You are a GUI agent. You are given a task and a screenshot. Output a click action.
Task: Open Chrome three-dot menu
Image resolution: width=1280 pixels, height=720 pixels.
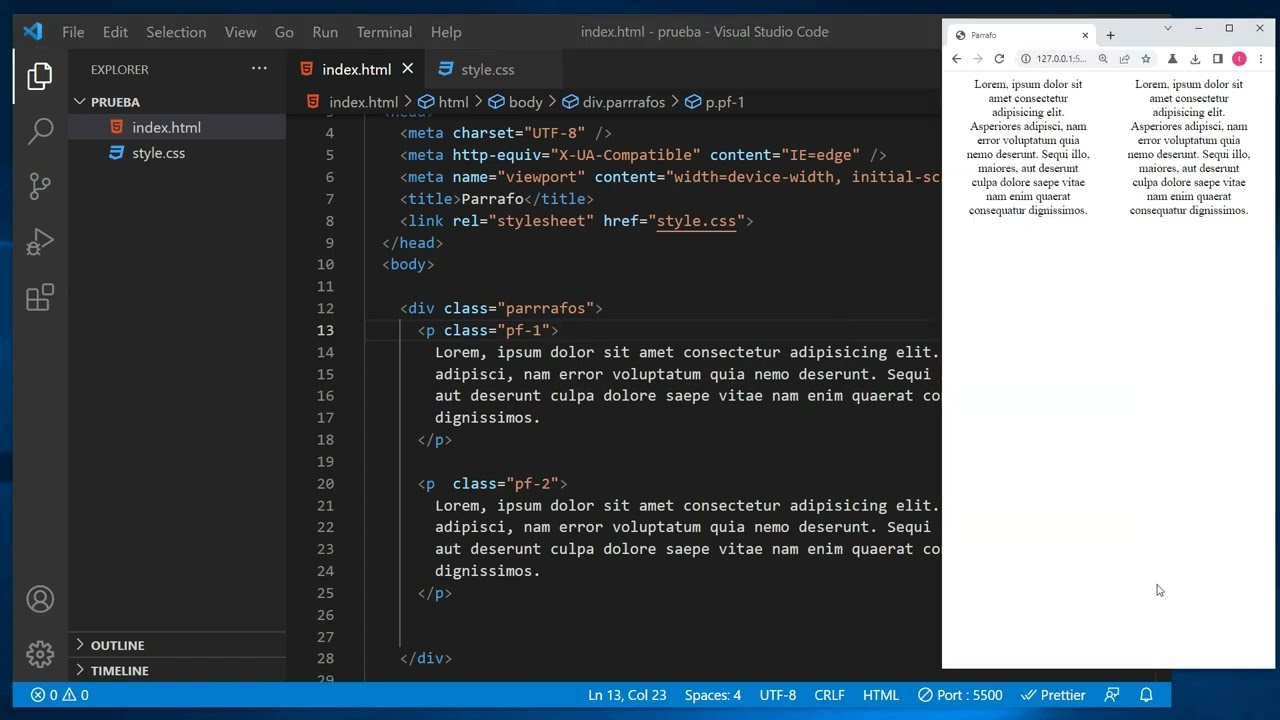tap(1260, 59)
